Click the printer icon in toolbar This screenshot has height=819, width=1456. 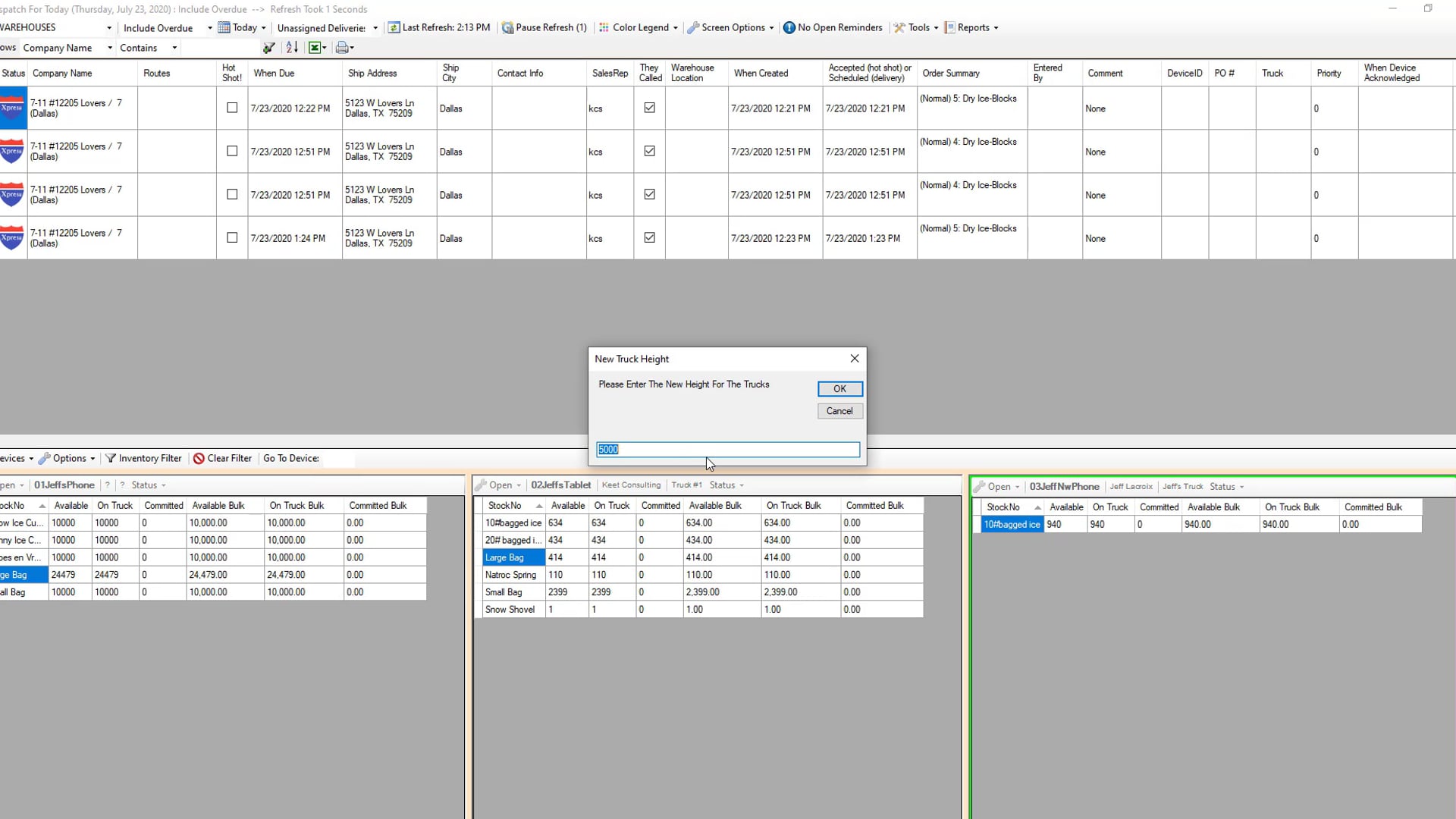342,48
